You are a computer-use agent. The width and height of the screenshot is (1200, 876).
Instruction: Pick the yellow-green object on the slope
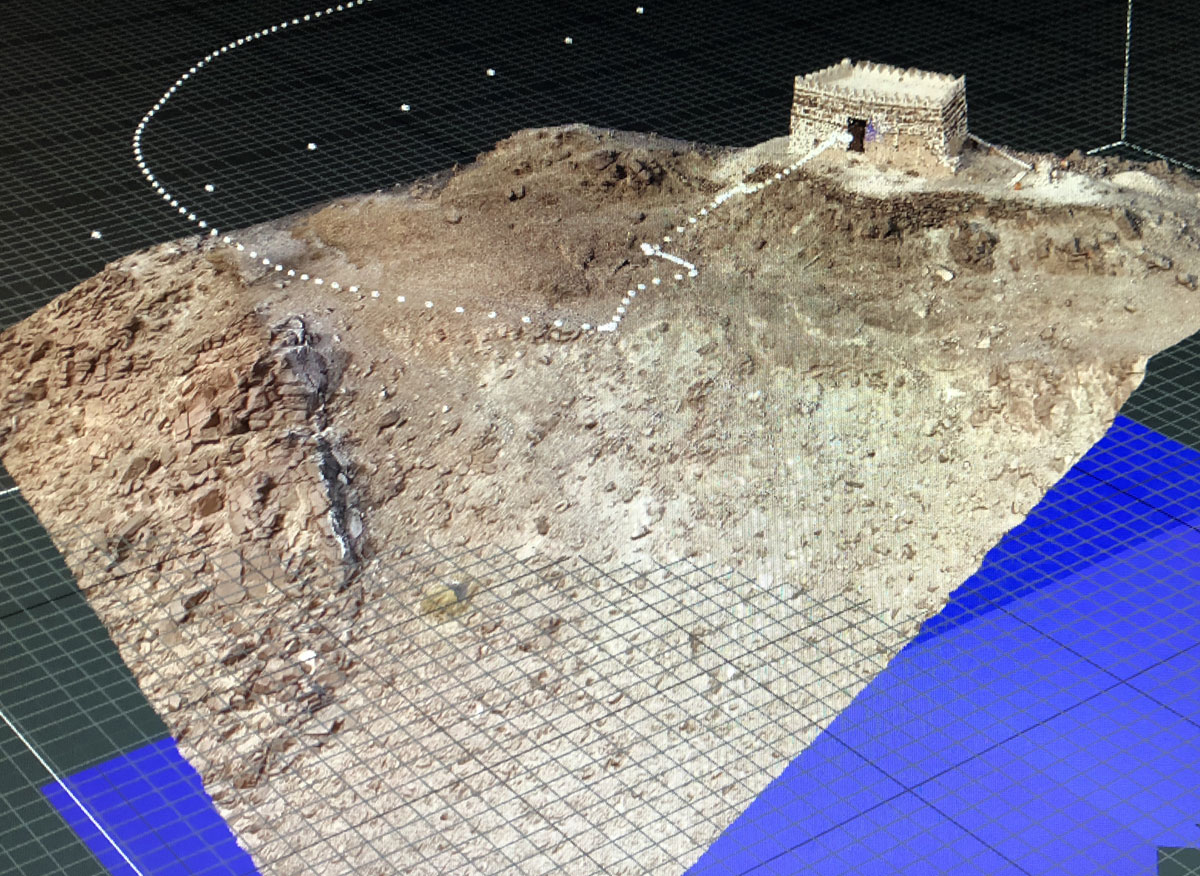[445, 598]
